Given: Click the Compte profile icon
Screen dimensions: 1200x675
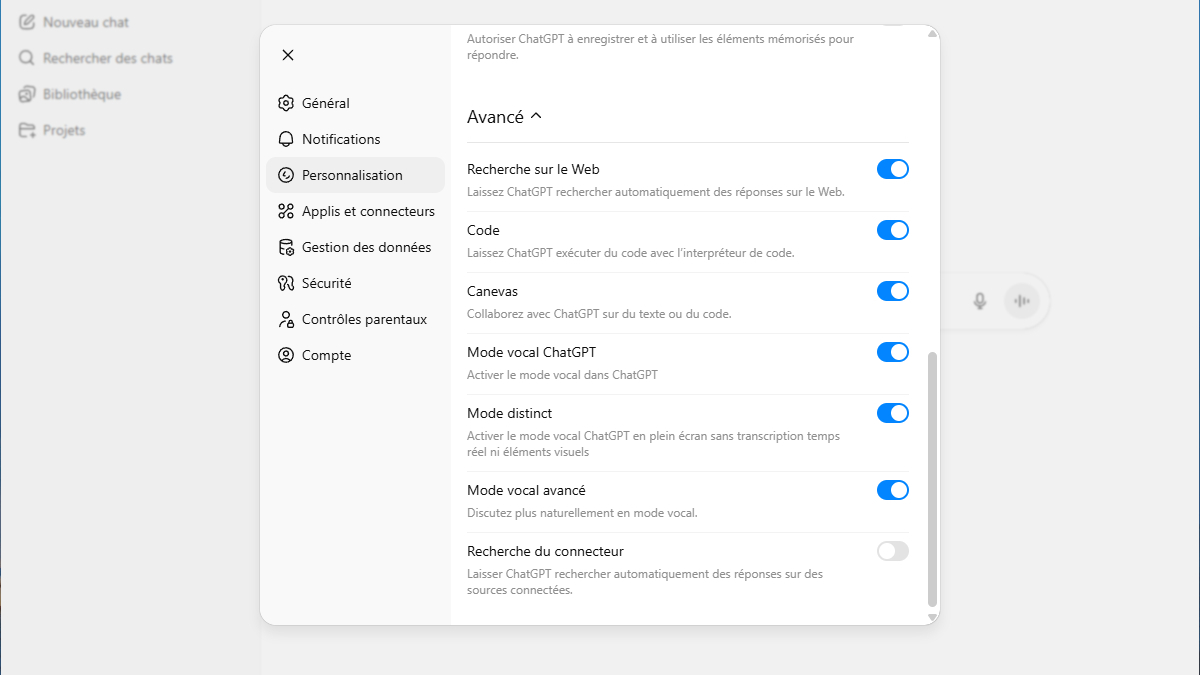Looking at the screenshot, I should click(x=286, y=355).
